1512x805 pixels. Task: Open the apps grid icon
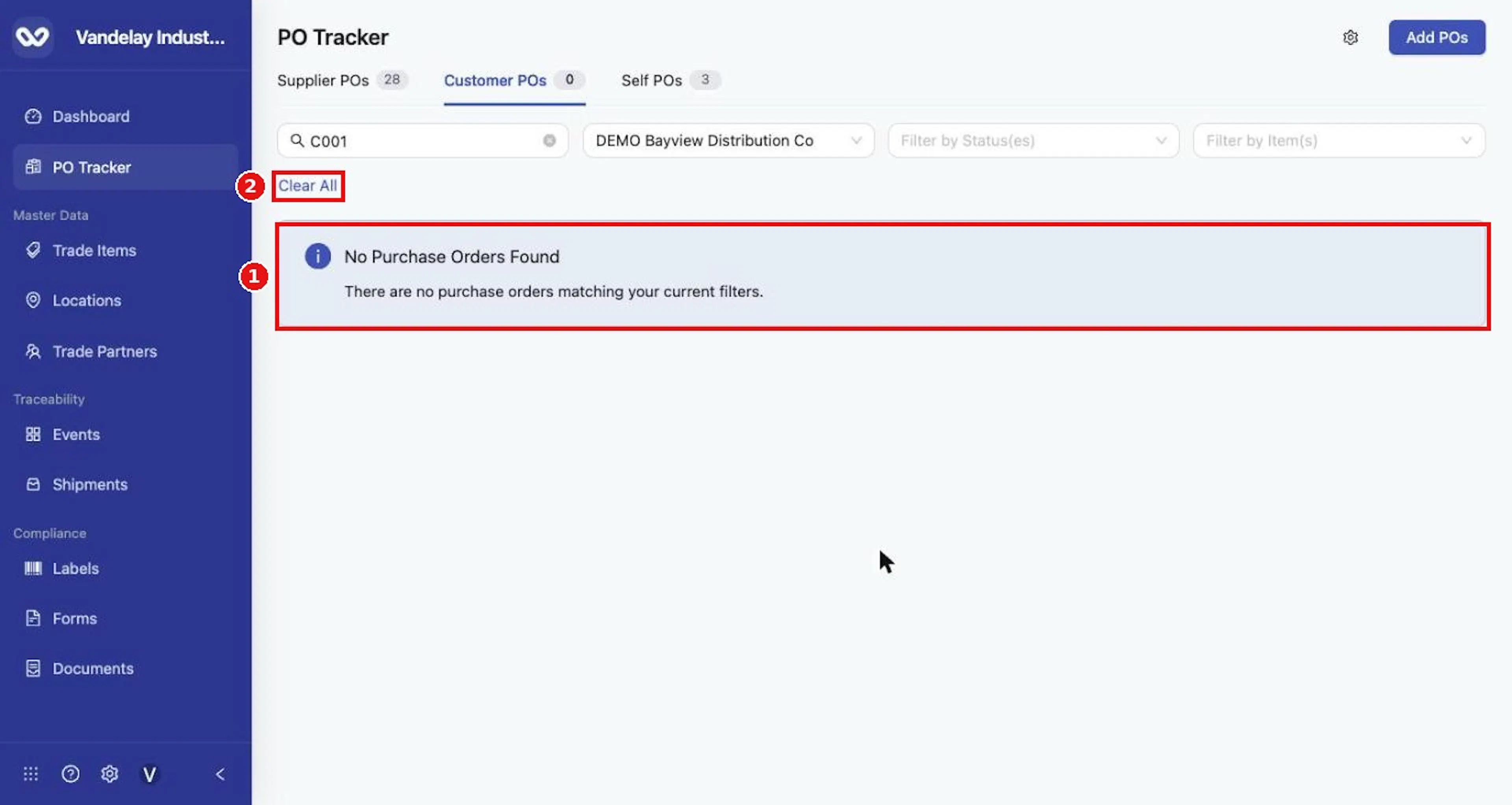(31, 774)
